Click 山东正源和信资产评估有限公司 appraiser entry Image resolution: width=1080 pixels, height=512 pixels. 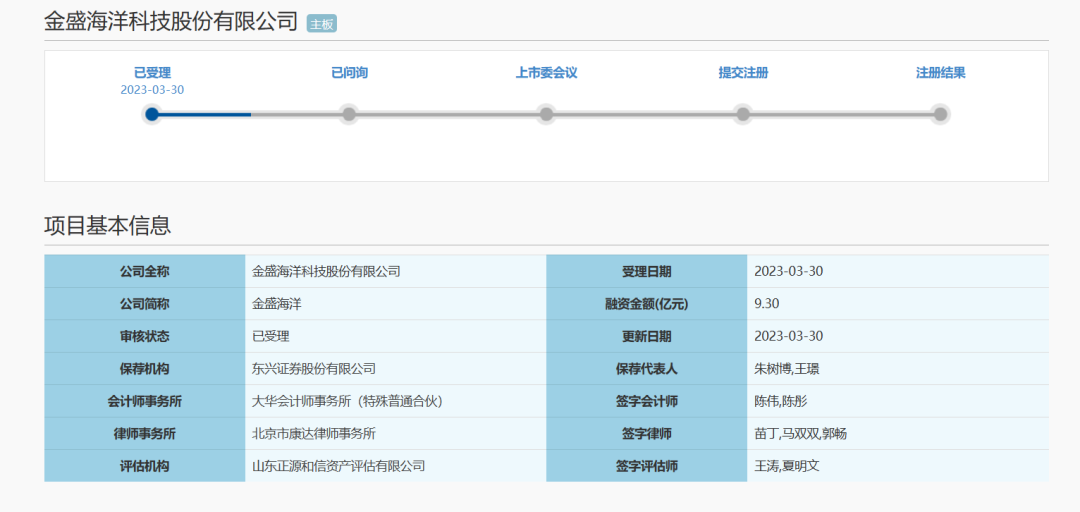338,466
